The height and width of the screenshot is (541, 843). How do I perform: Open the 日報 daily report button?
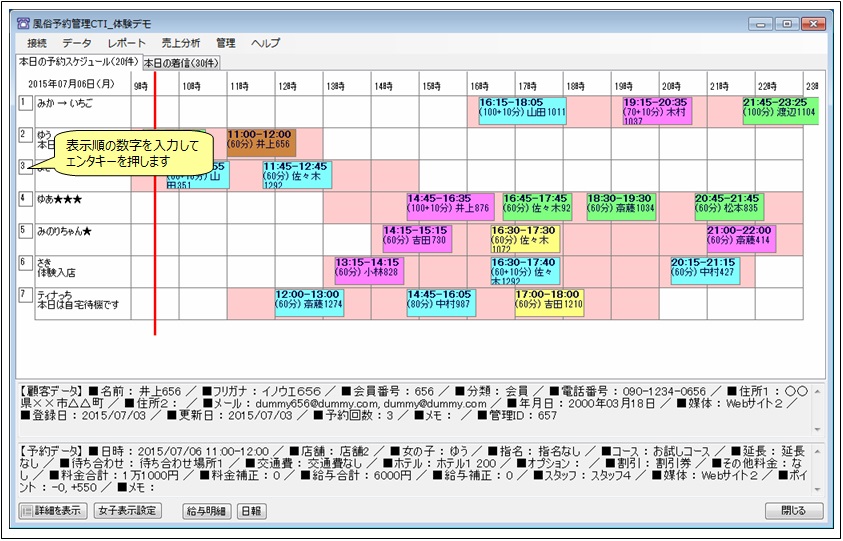pos(251,511)
